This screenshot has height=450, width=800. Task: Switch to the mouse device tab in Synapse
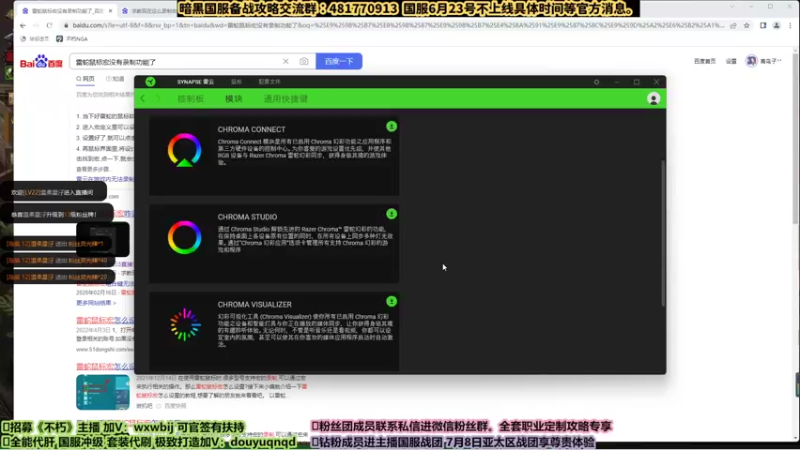pos(236,82)
